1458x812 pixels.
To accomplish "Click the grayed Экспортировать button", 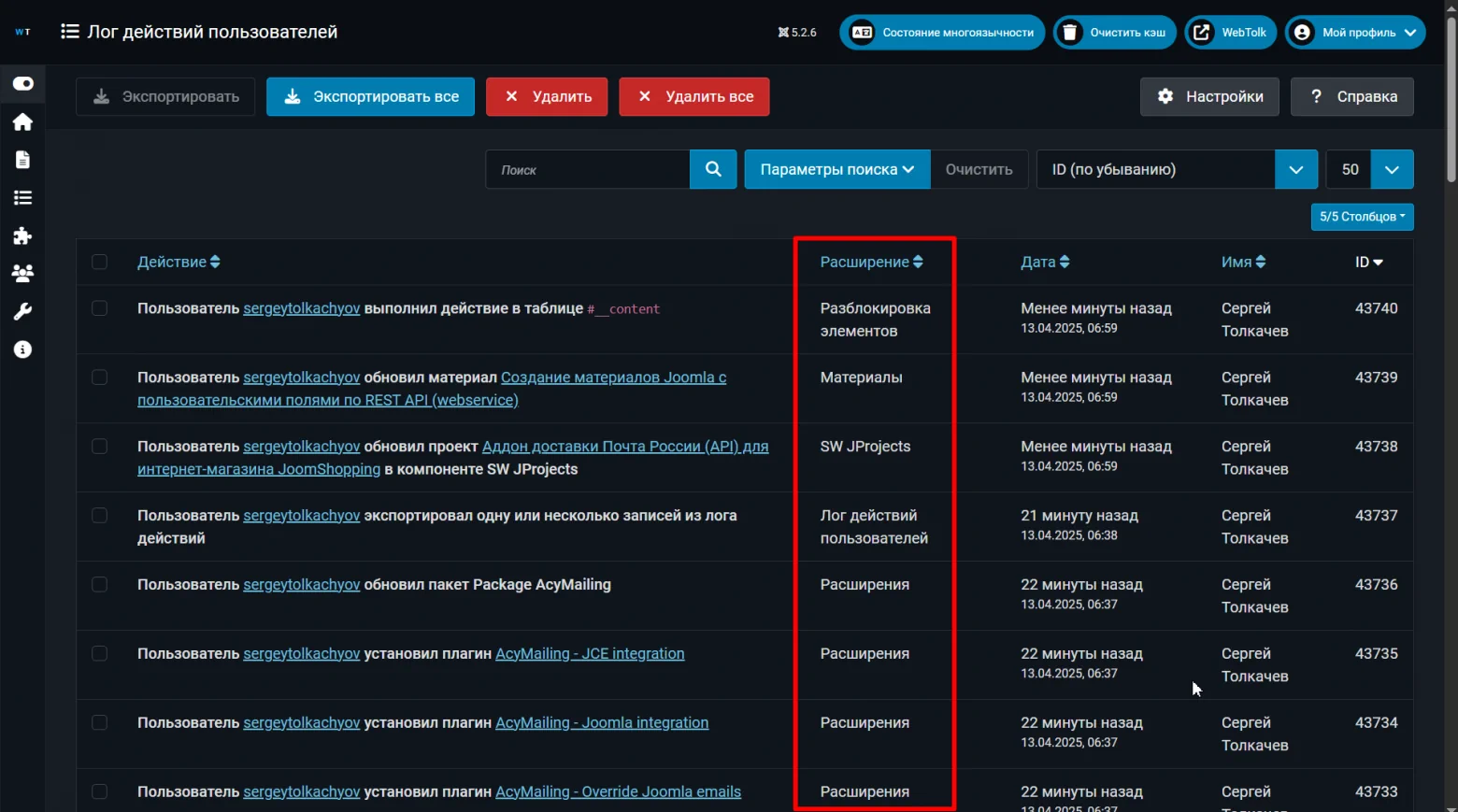I will point(165,96).
